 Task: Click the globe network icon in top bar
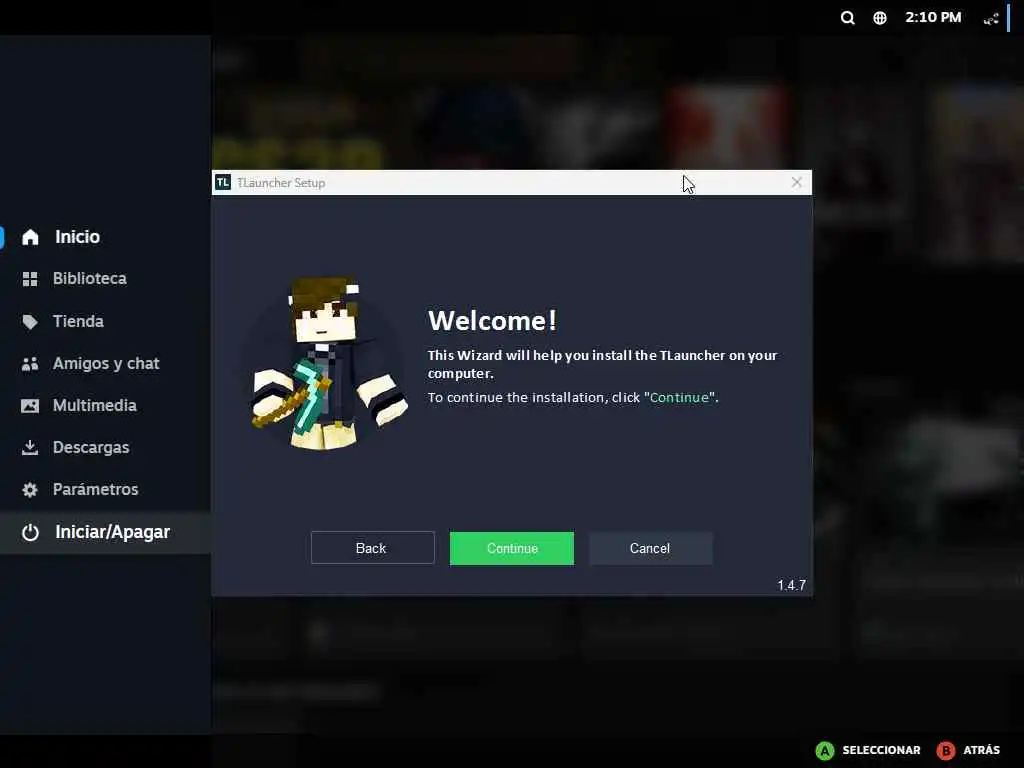880,18
